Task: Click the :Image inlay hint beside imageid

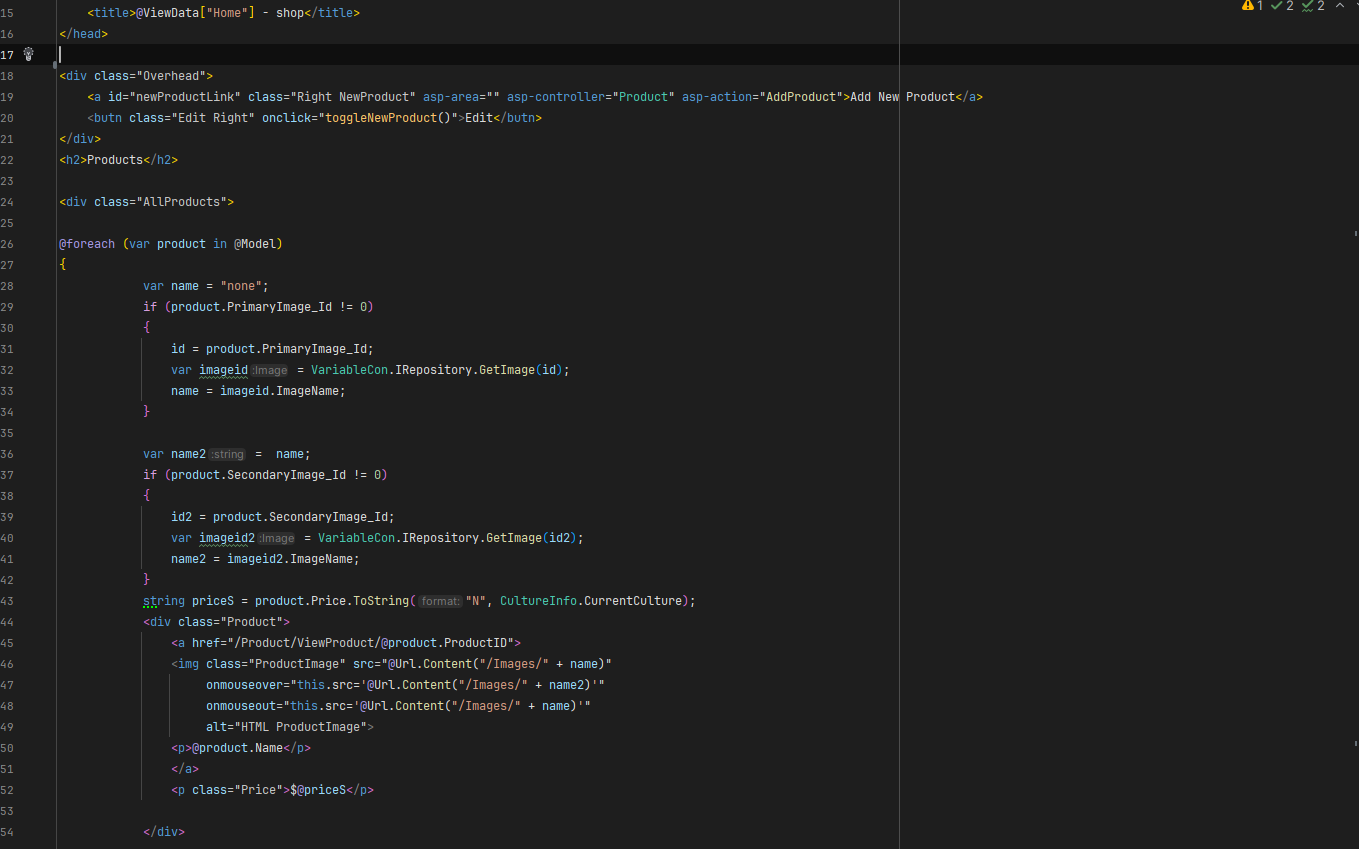Action: click(270, 370)
